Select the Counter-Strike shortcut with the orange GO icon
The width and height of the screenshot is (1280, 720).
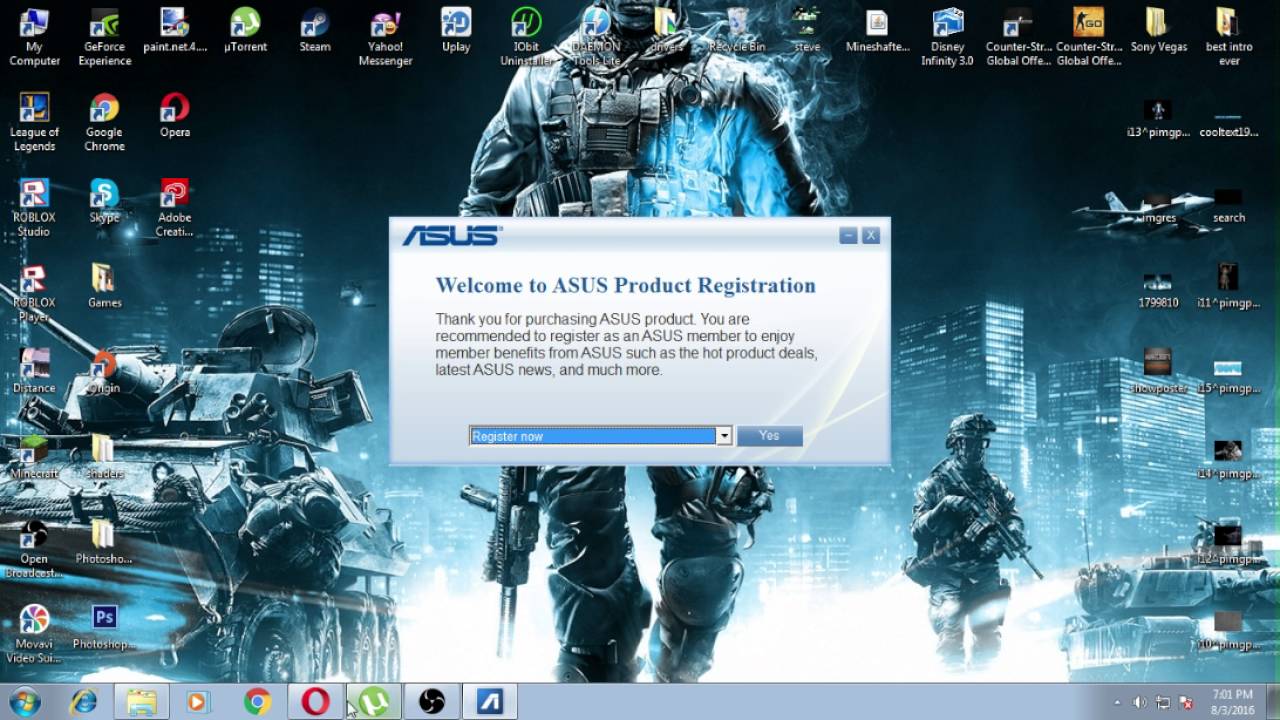1088,37
